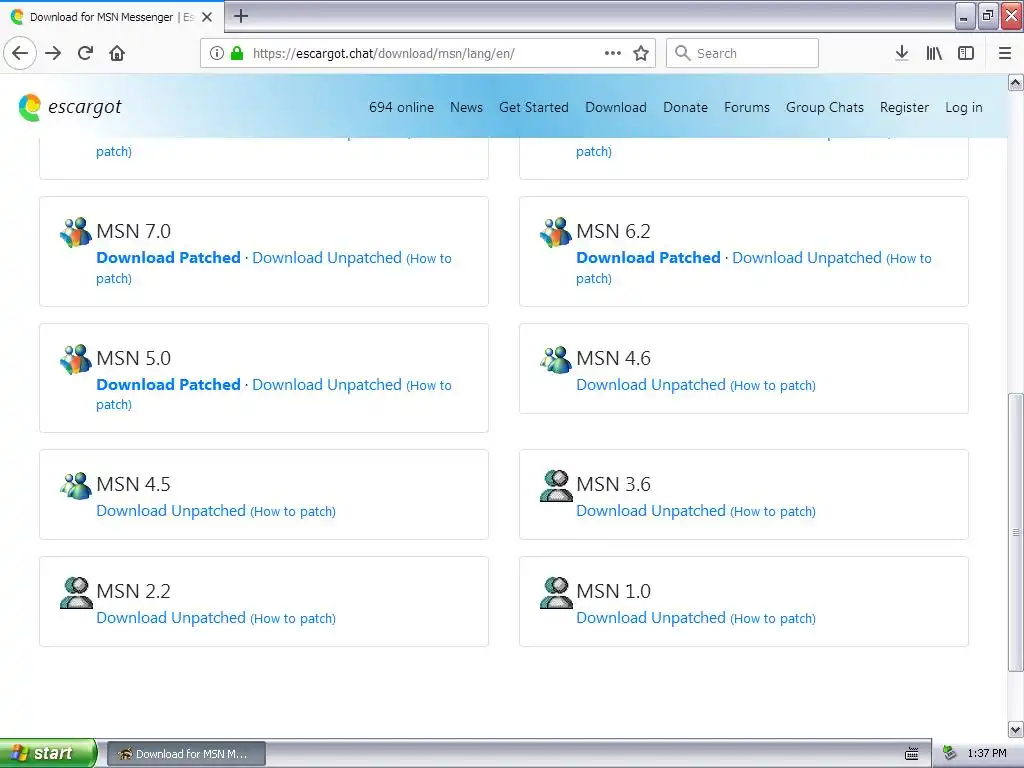Click the MSN 5.0 buddy icon
This screenshot has height=768, width=1024.
click(x=76, y=359)
